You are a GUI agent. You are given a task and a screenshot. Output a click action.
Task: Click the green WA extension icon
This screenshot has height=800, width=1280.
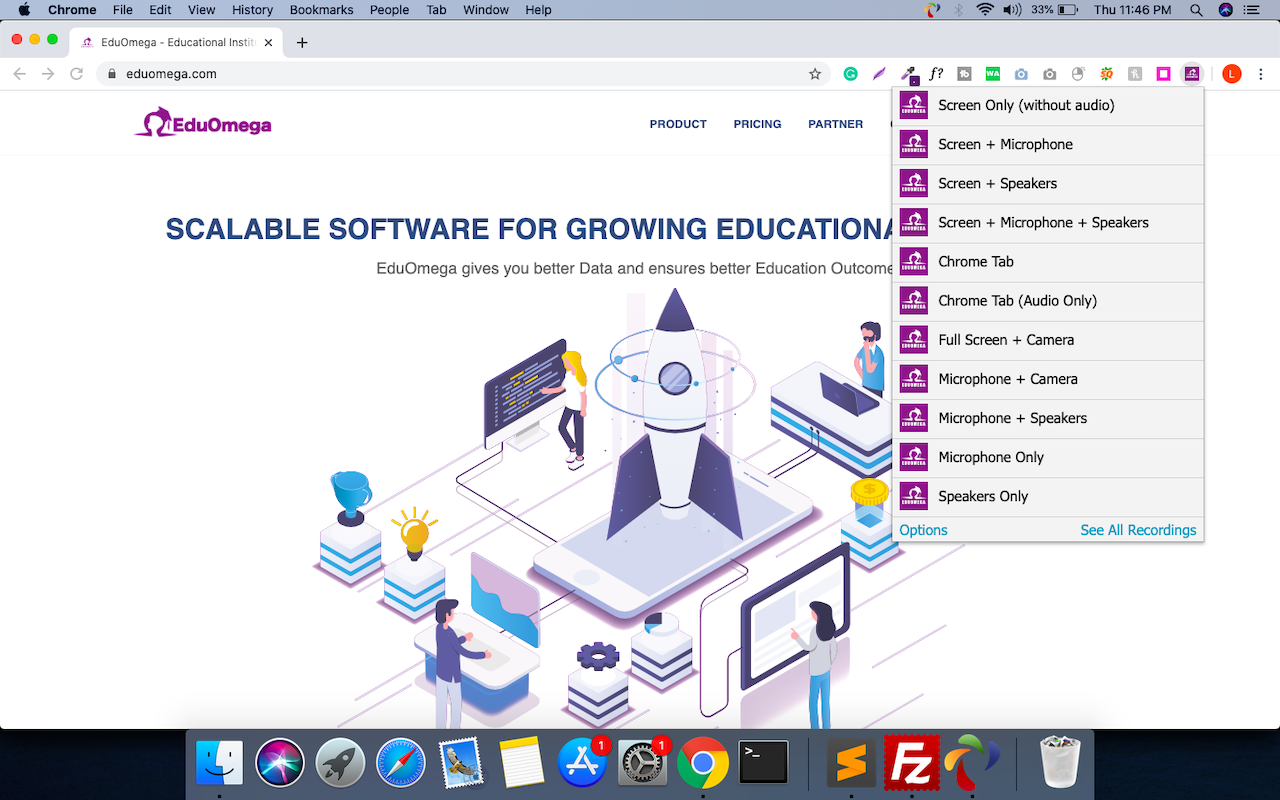pyautogui.click(x=993, y=73)
